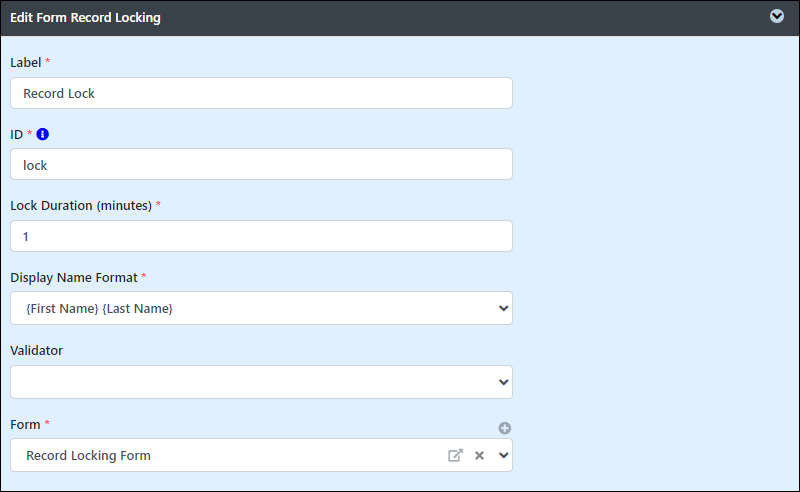Expand the Validator dropdown arrow

504,382
